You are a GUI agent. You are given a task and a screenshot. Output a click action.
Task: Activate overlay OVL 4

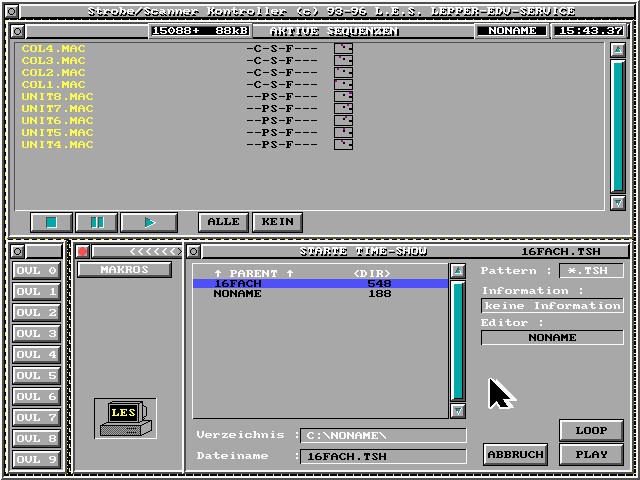click(37, 355)
